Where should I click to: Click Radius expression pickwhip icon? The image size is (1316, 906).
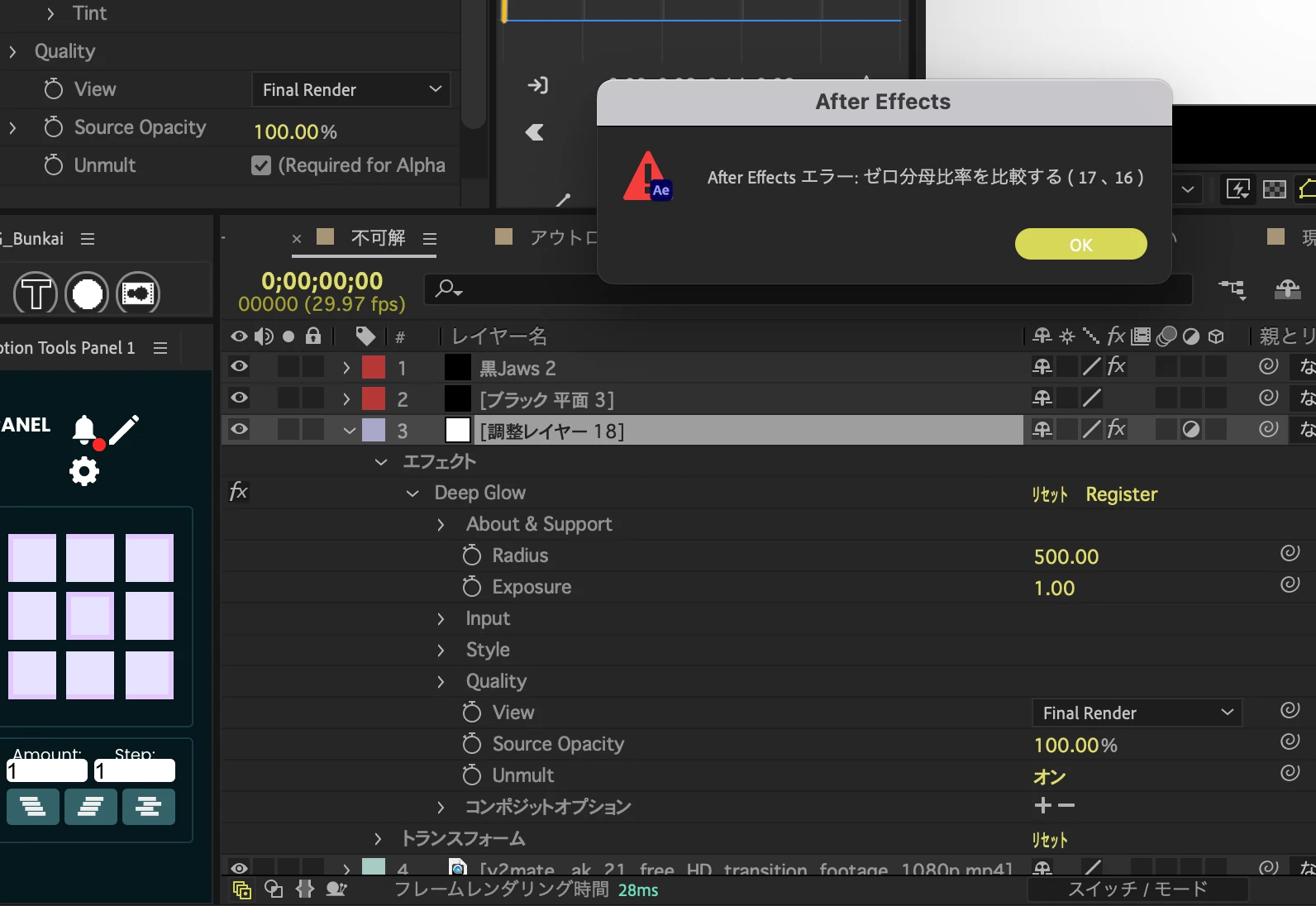coord(1290,553)
